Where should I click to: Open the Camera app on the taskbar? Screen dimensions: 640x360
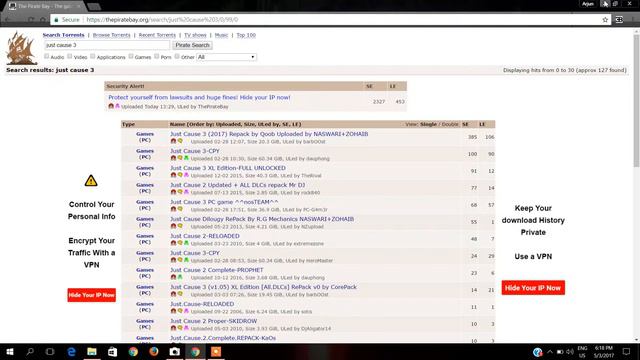(x=175, y=351)
